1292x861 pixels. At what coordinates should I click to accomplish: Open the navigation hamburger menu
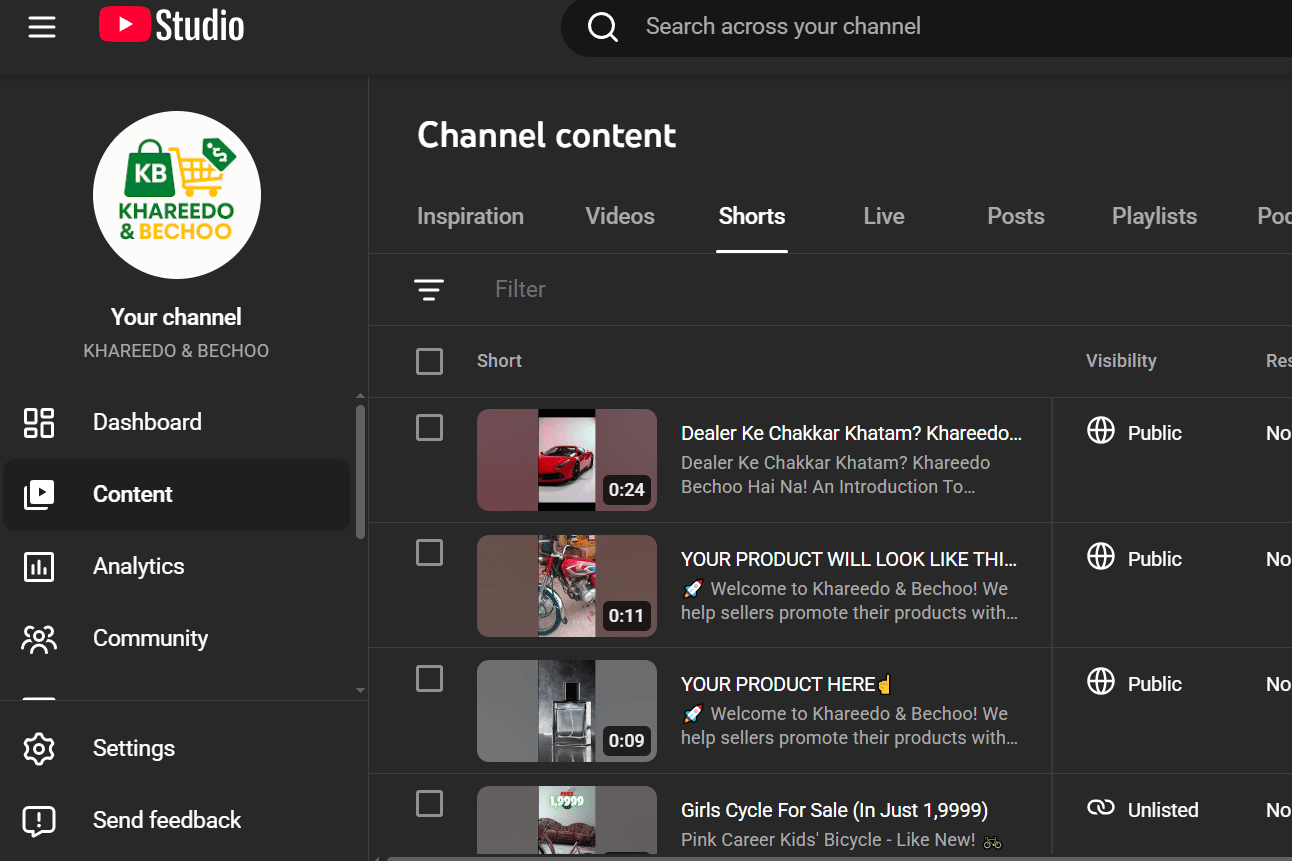coord(42,26)
